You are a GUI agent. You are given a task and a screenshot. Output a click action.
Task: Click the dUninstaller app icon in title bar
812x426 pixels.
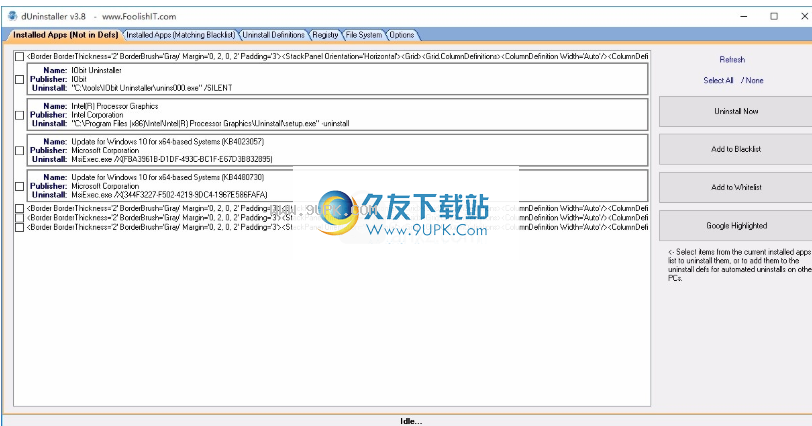[x=12, y=16]
